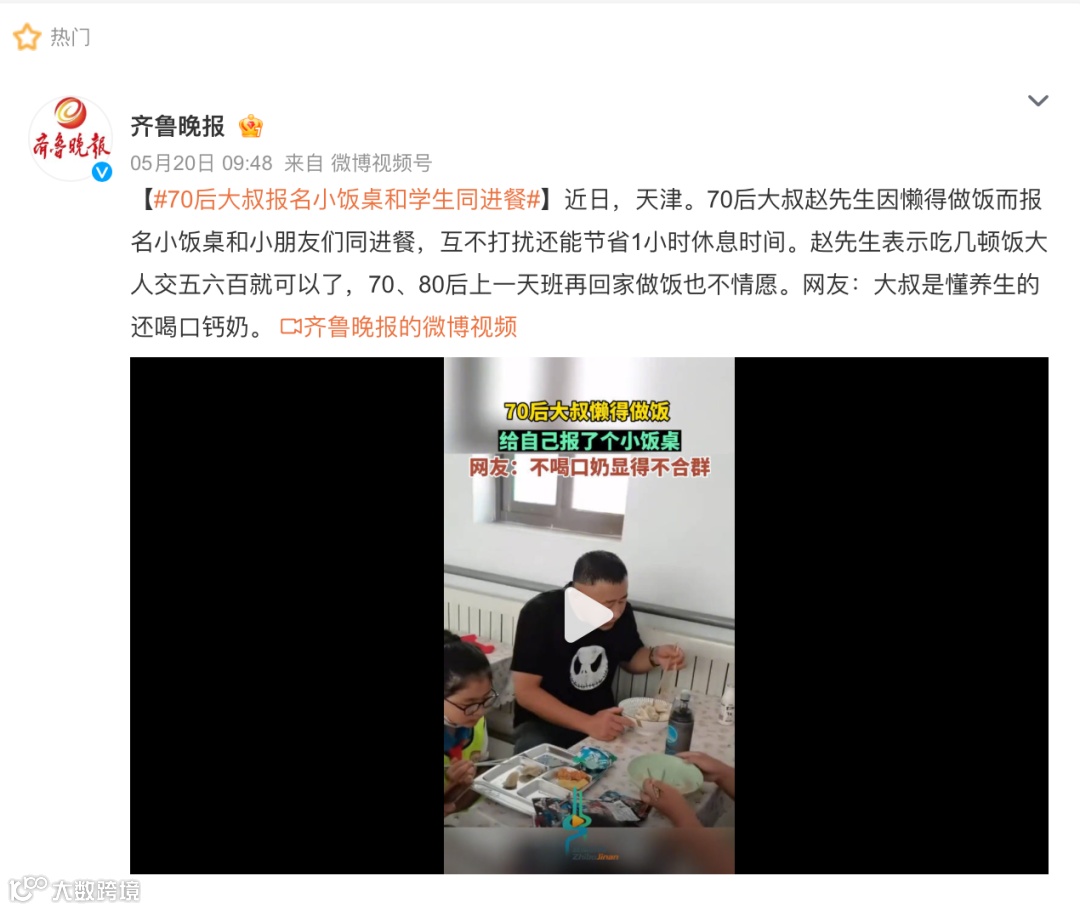Screen dimensions: 1080x910
Task: Click the gold crown membership icon
Action: tap(251, 127)
